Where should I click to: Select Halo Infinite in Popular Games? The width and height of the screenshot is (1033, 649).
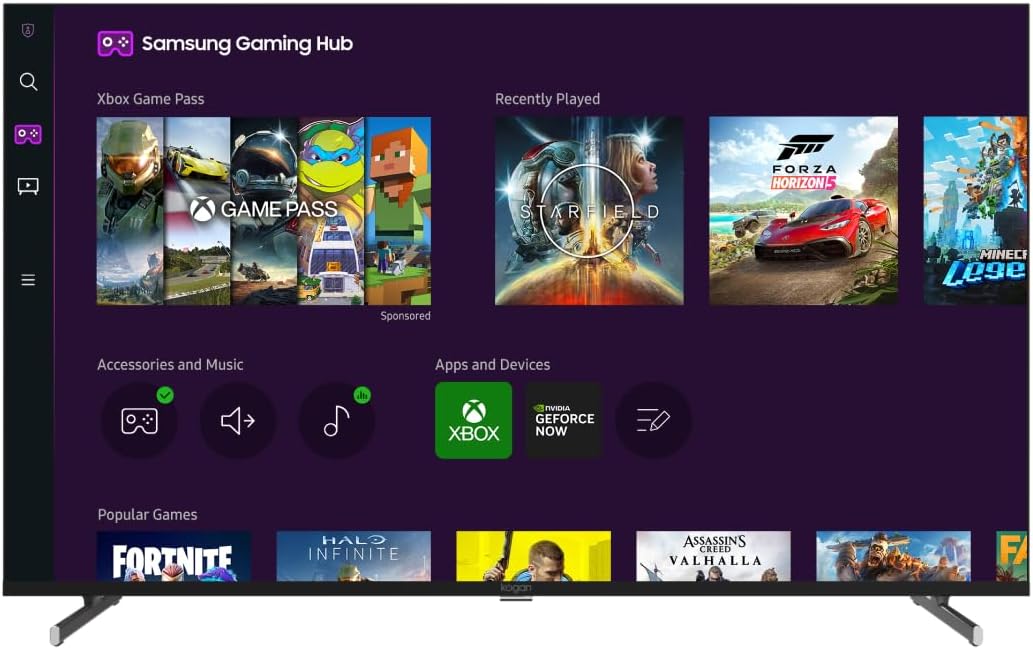pos(353,556)
